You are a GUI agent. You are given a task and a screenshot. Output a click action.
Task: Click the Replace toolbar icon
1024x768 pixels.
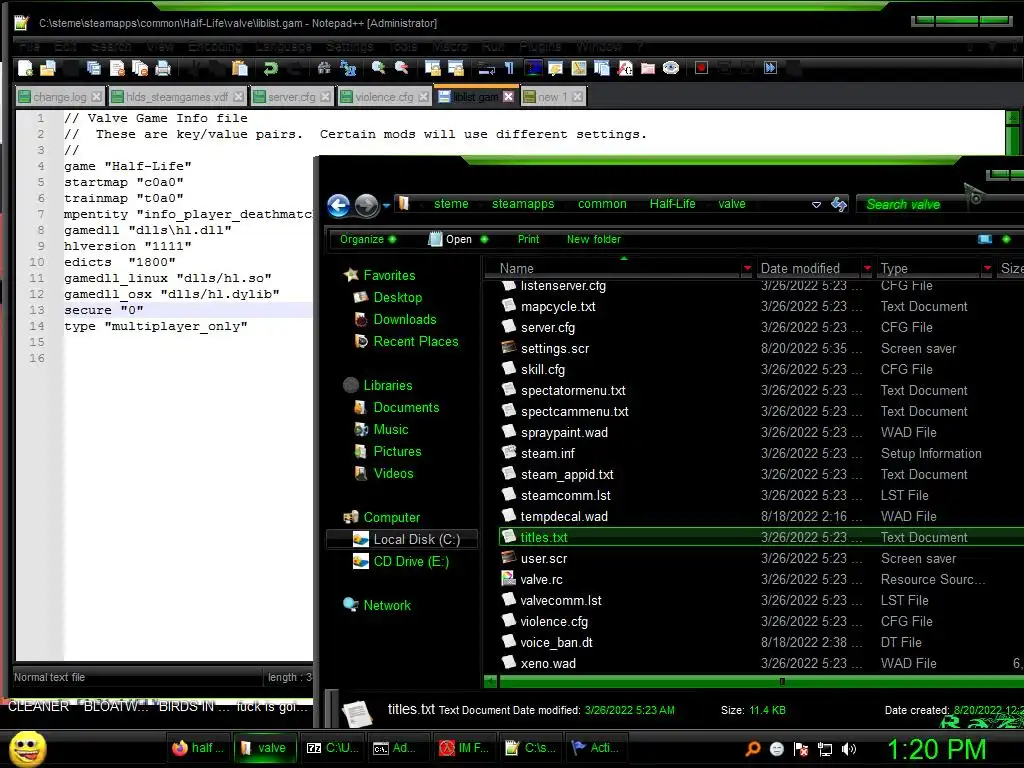point(347,68)
